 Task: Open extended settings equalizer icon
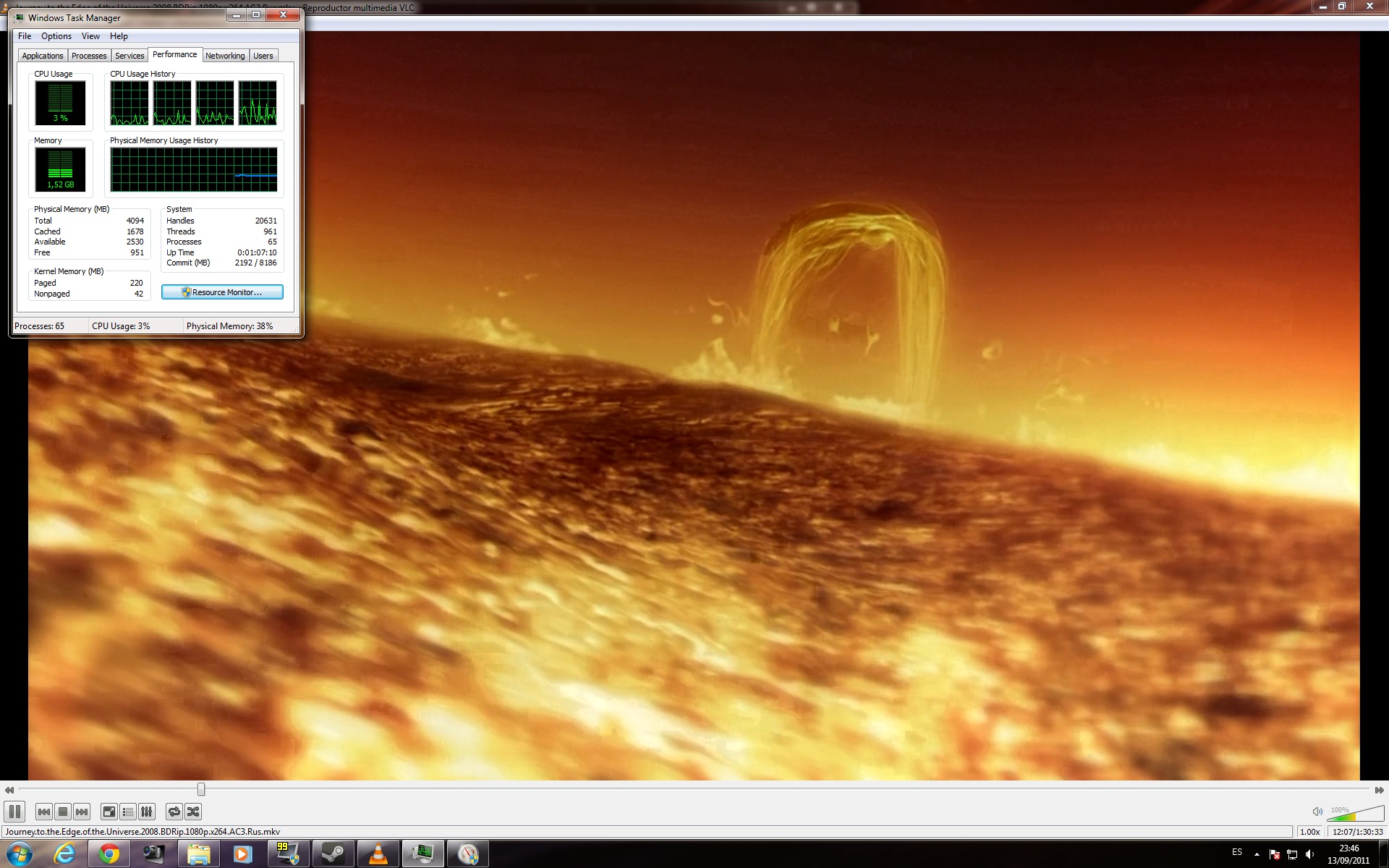tap(147, 812)
